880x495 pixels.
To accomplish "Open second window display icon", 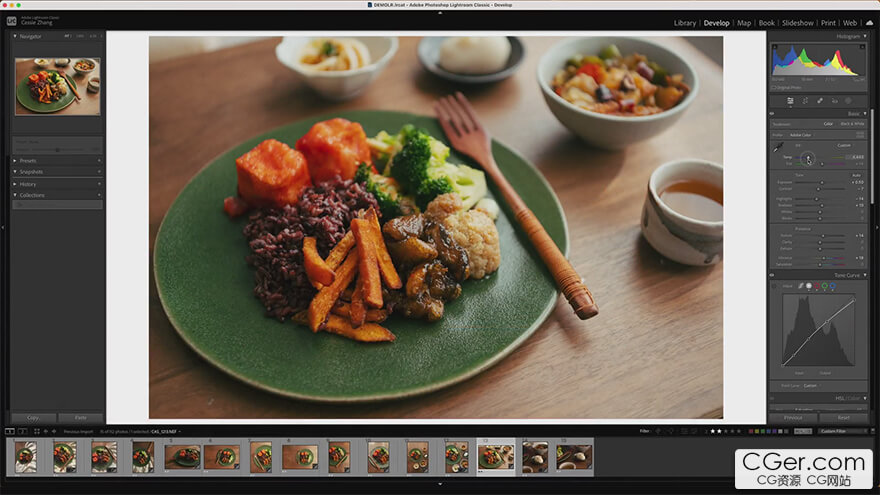I will pyautogui.click(x=22, y=431).
